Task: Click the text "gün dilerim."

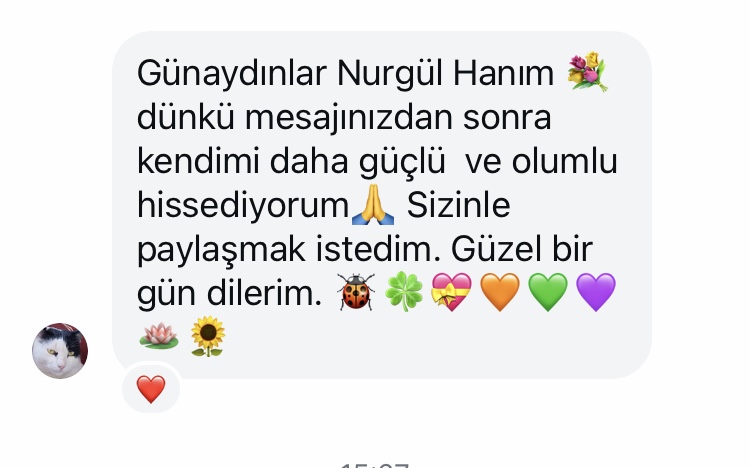Action: click(229, 294)
